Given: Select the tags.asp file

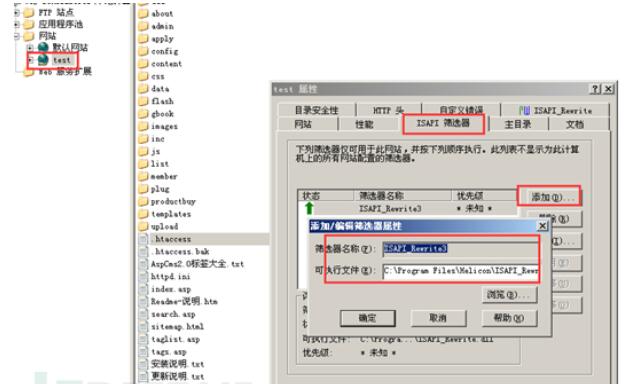Looking at the screenshot, I should [x=169, y=352].
